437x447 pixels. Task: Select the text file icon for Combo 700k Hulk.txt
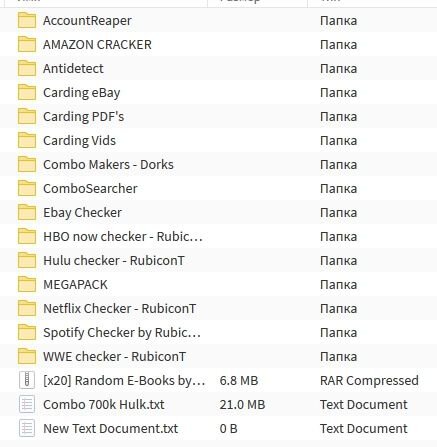(27, 404)
